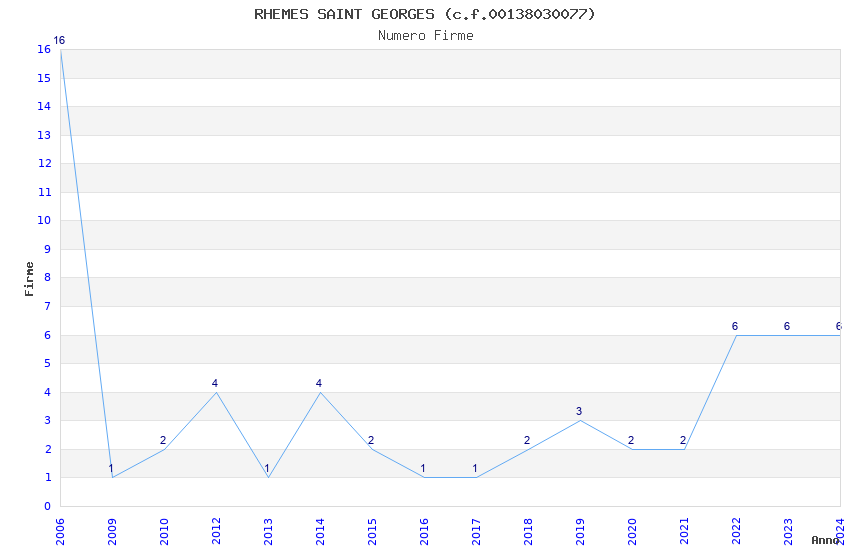Click y-axis tick label 3
Viewport: 850px width, 550px height.
(x=48, y=420)
